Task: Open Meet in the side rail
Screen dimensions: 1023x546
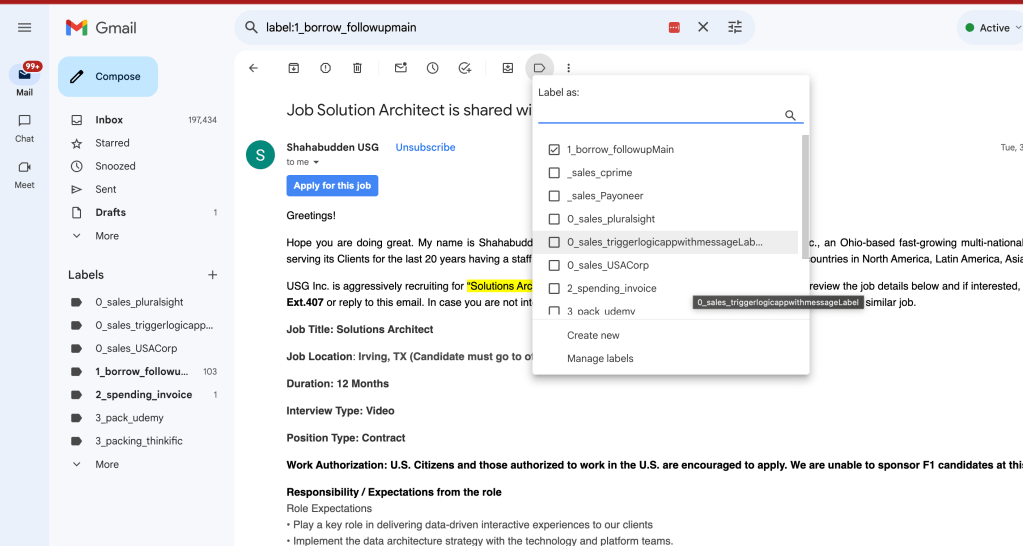Action: click(24, 175)
